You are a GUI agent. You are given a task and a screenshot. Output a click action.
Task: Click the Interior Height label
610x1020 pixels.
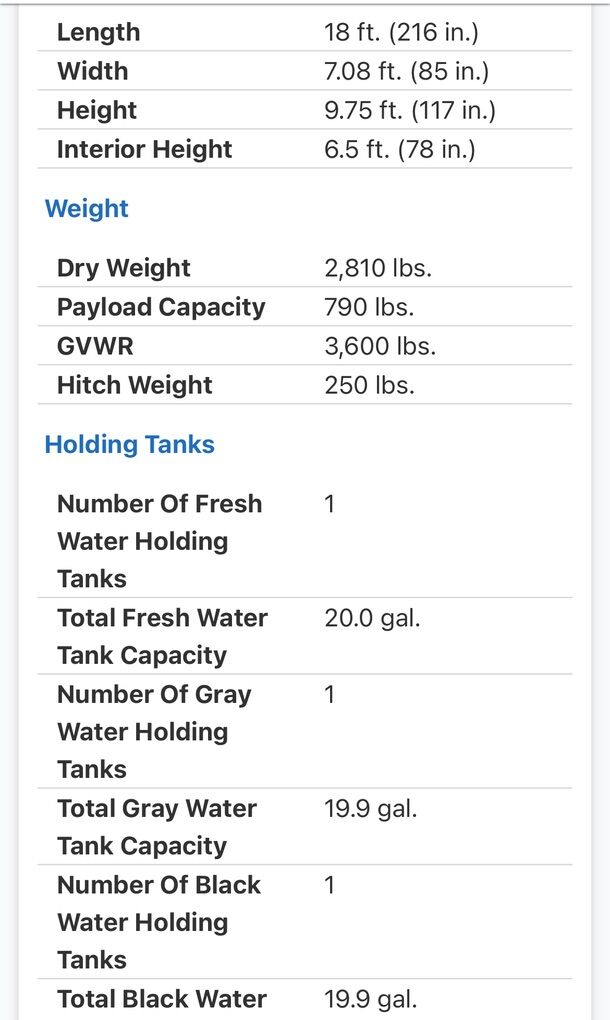pyautogui.click(x=144, y=149)
